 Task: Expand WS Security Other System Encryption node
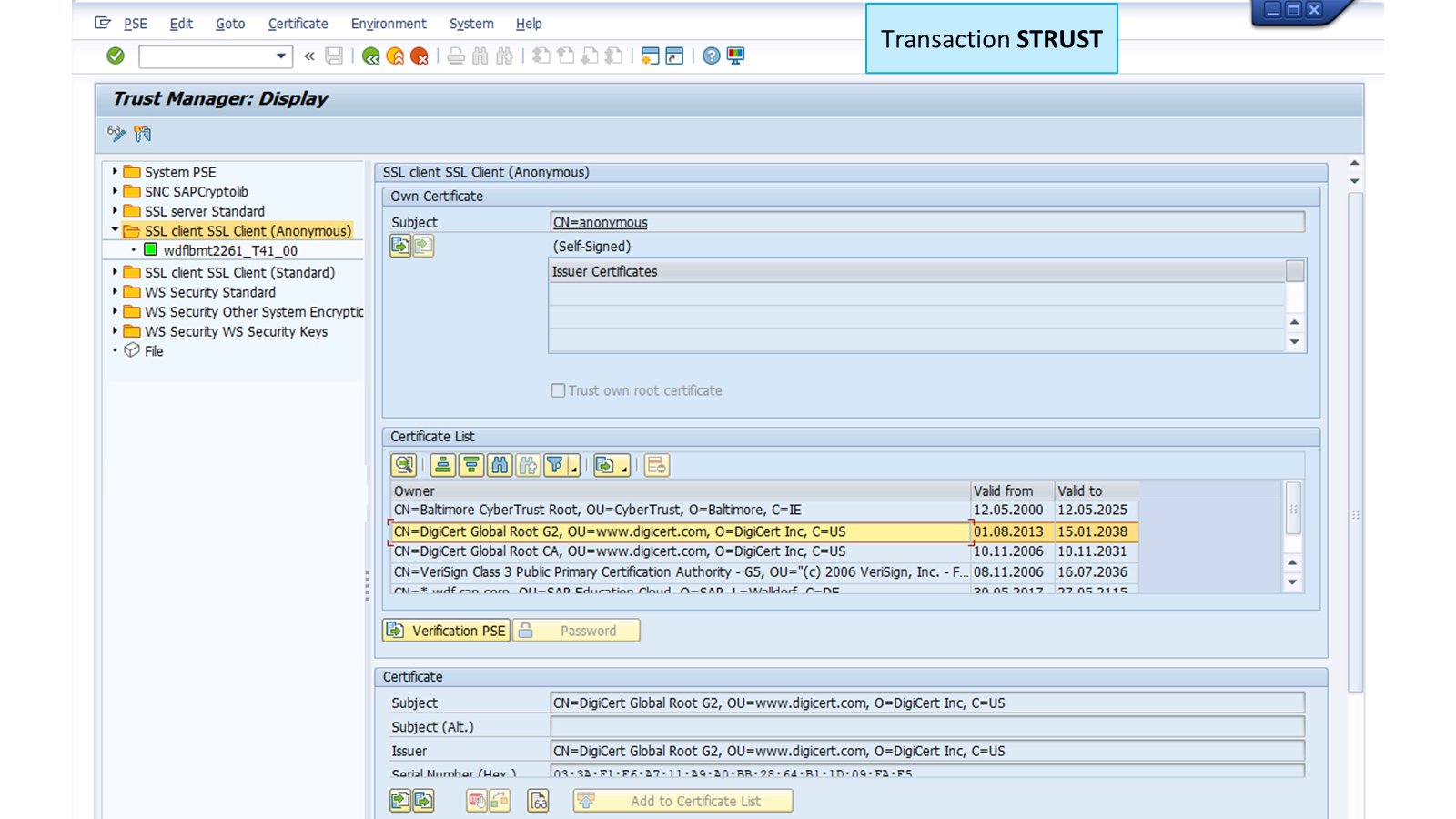tap(116, 311)
